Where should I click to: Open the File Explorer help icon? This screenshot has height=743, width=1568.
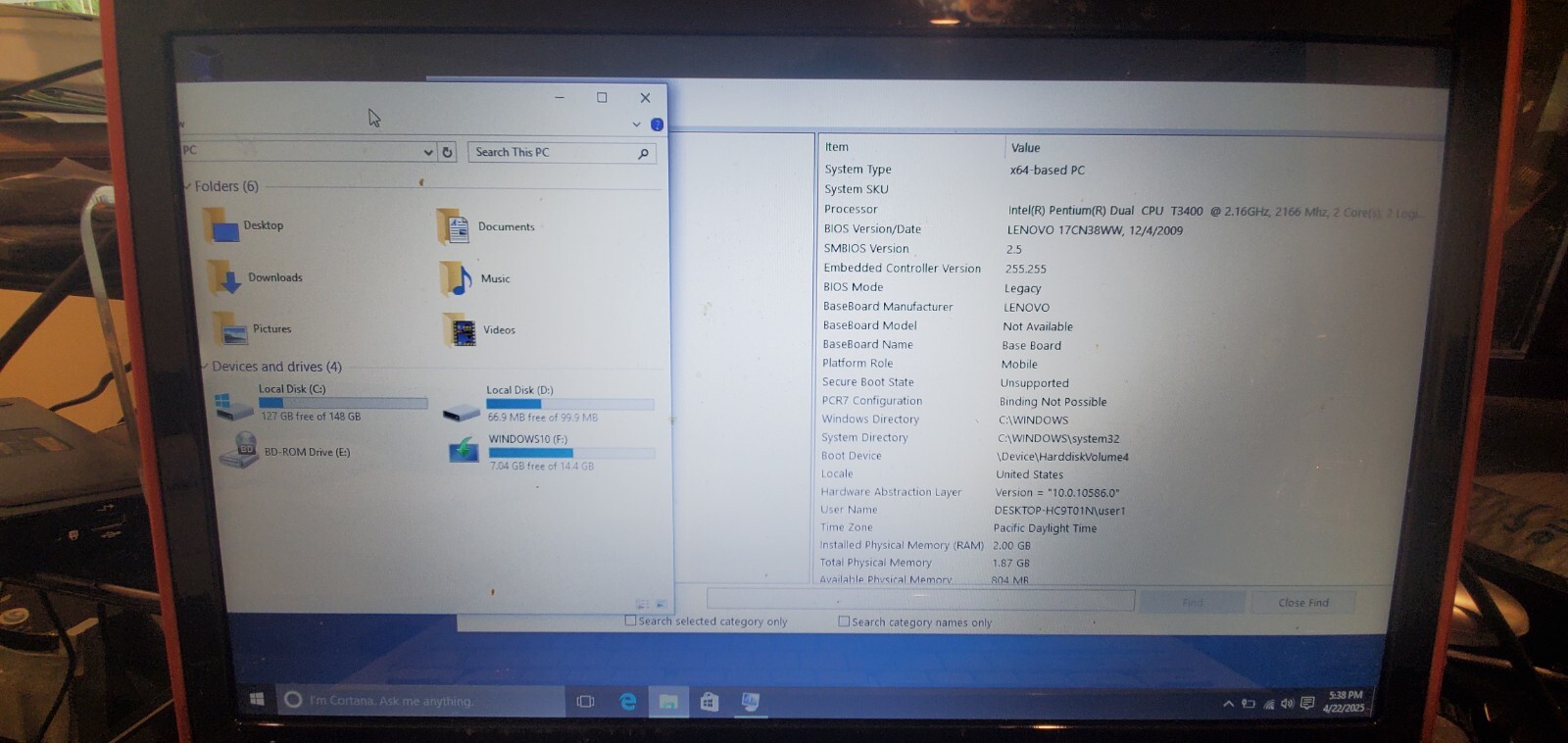657,124
